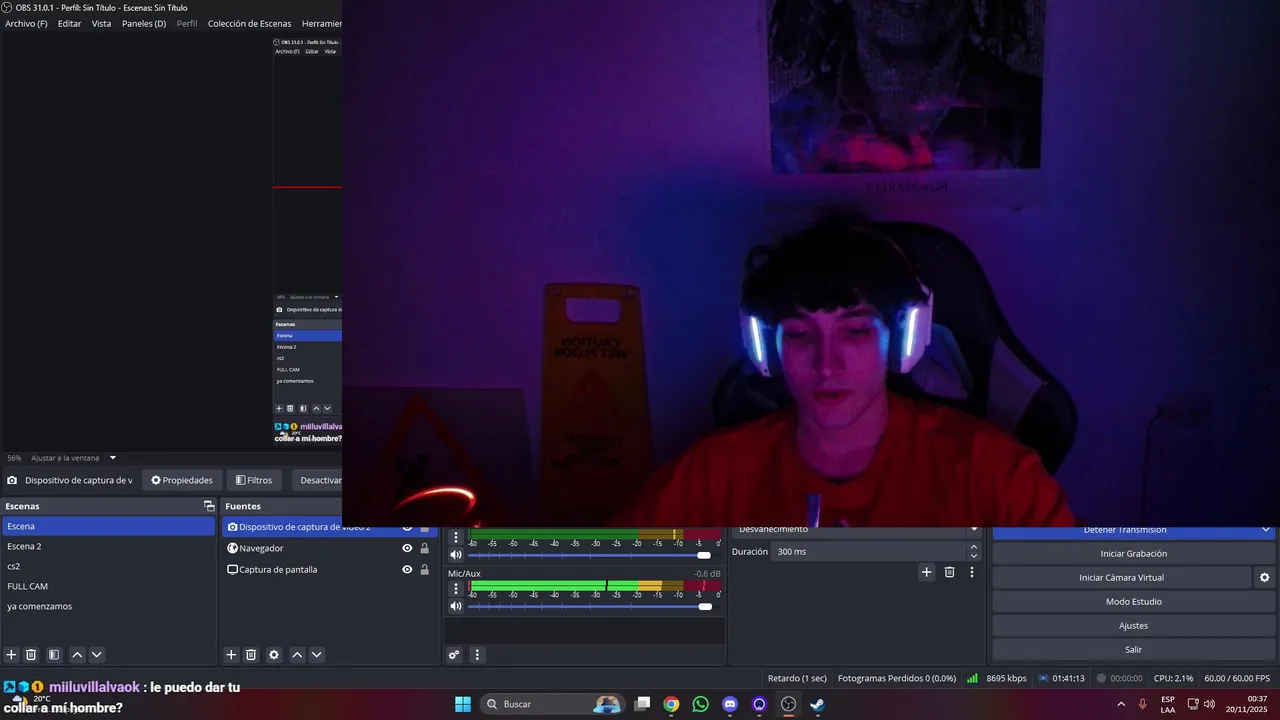Select ya comenzamos scene

pyautogui.click(x=108, y=606)
